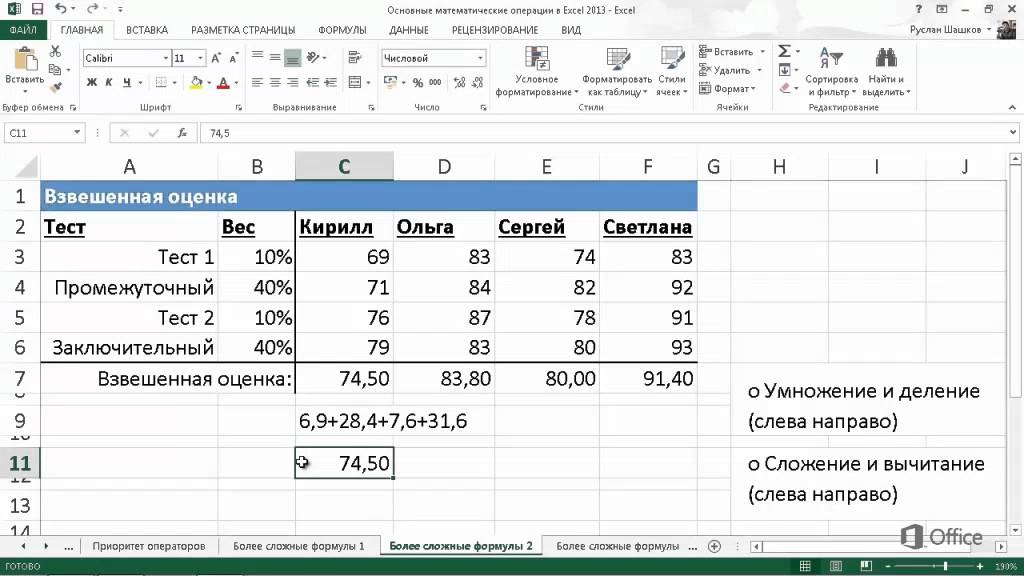
Task: Add a new sheet with plus icon
Action: (714, 546)
